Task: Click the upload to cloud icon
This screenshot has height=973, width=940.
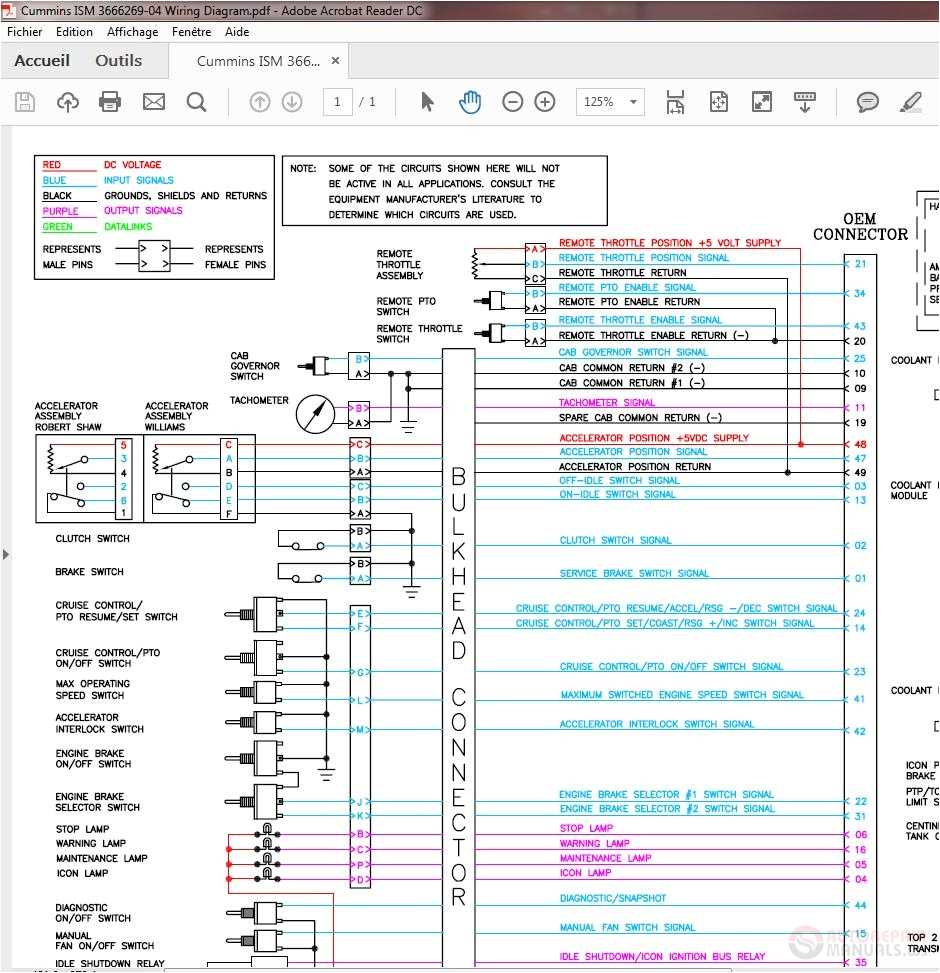Action: point(68,102)
